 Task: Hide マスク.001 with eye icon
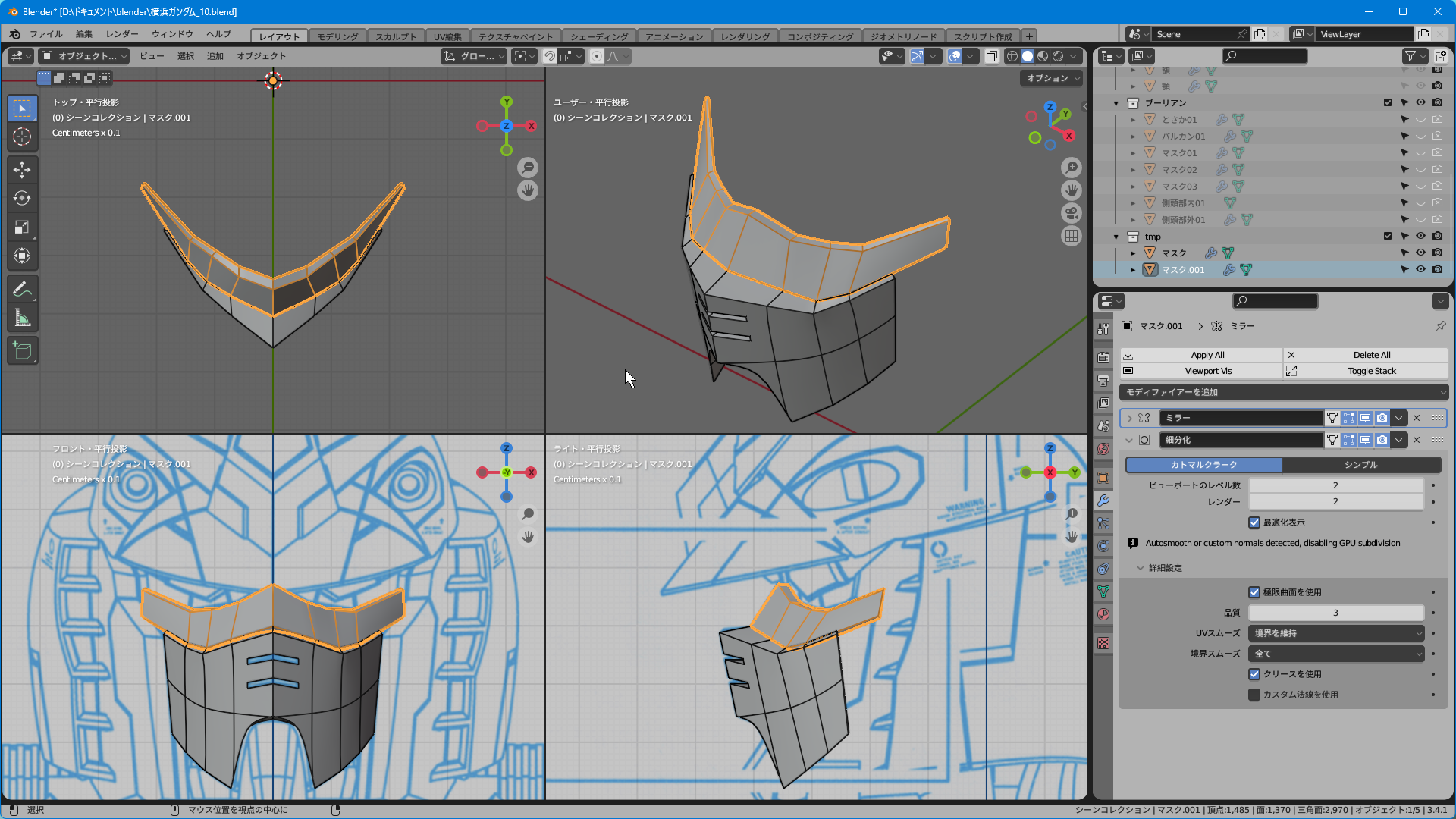pos(1420,269)
